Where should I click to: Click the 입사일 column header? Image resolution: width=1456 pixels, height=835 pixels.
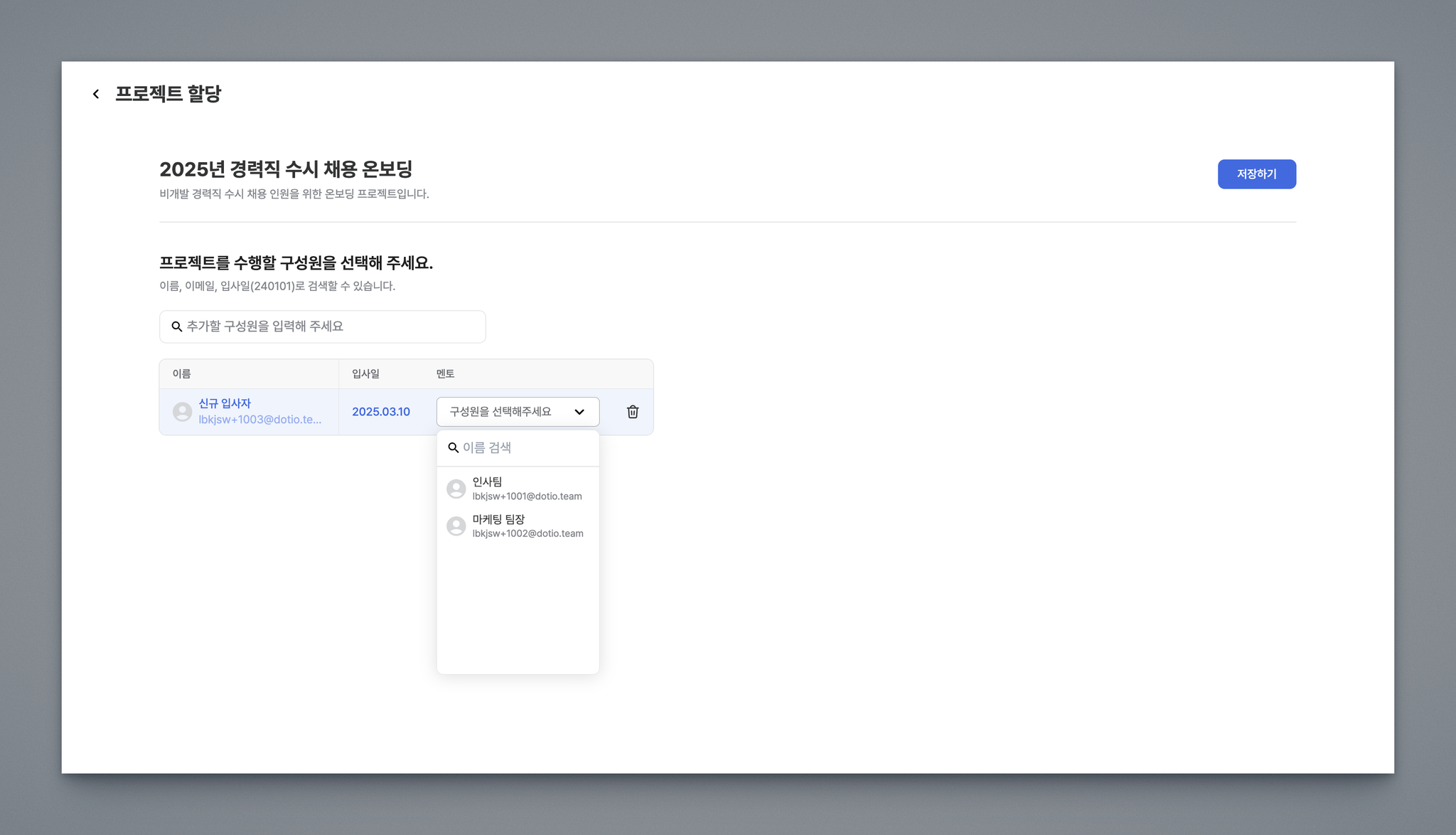(x=365, y=374)
